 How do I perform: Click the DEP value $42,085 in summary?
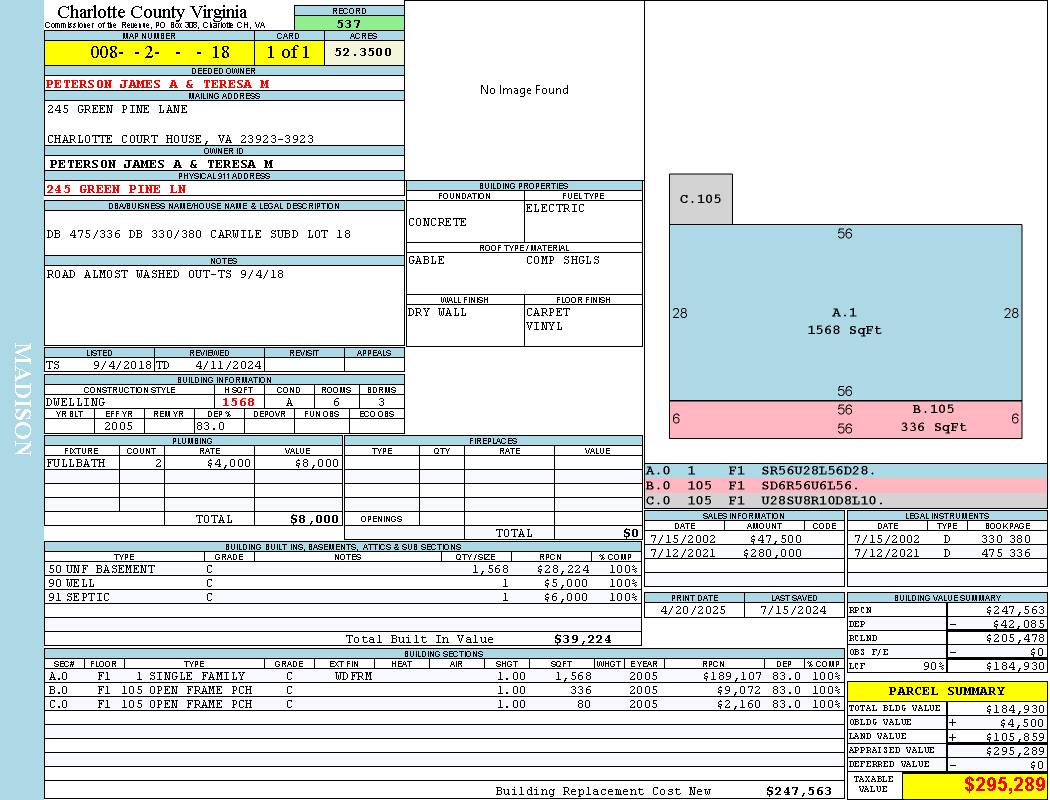(x=1019, y=624)
